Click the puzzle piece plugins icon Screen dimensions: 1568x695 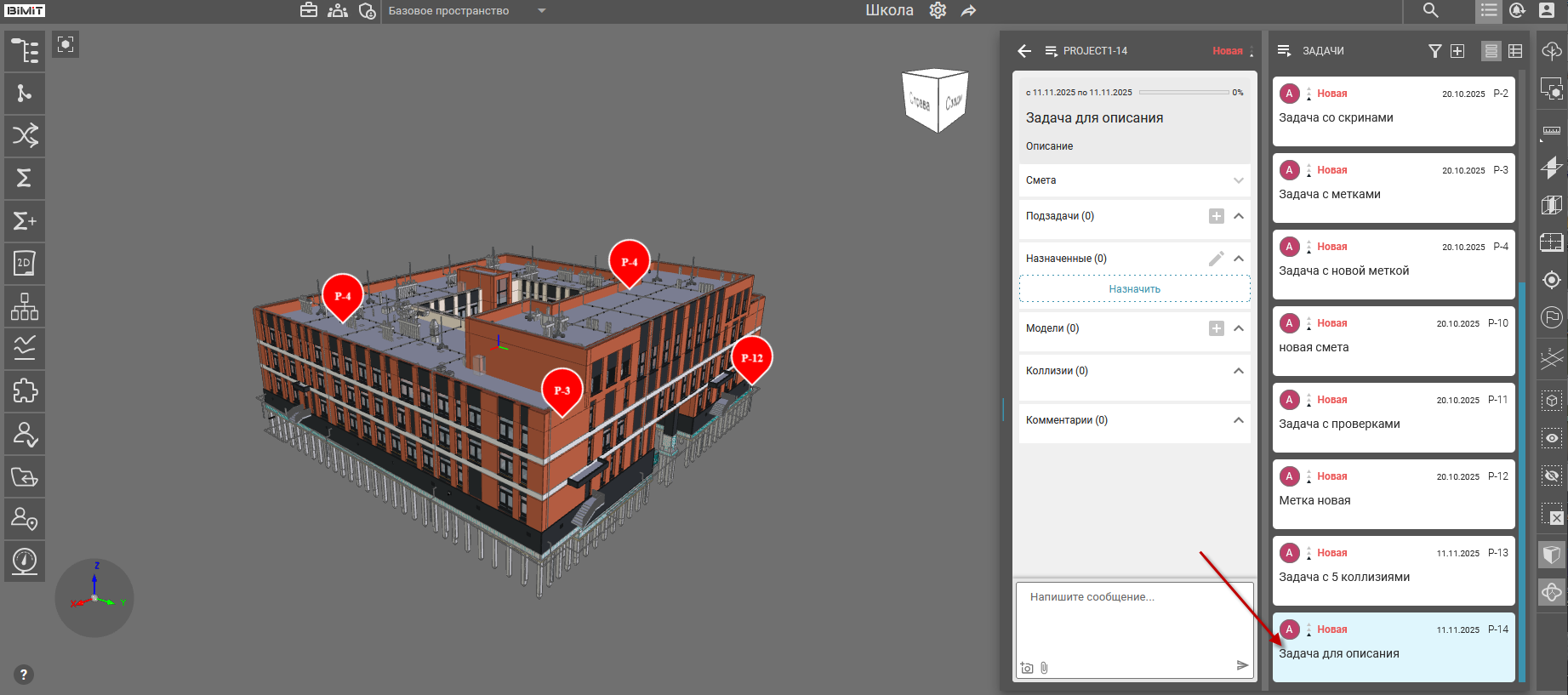(25, 391)
